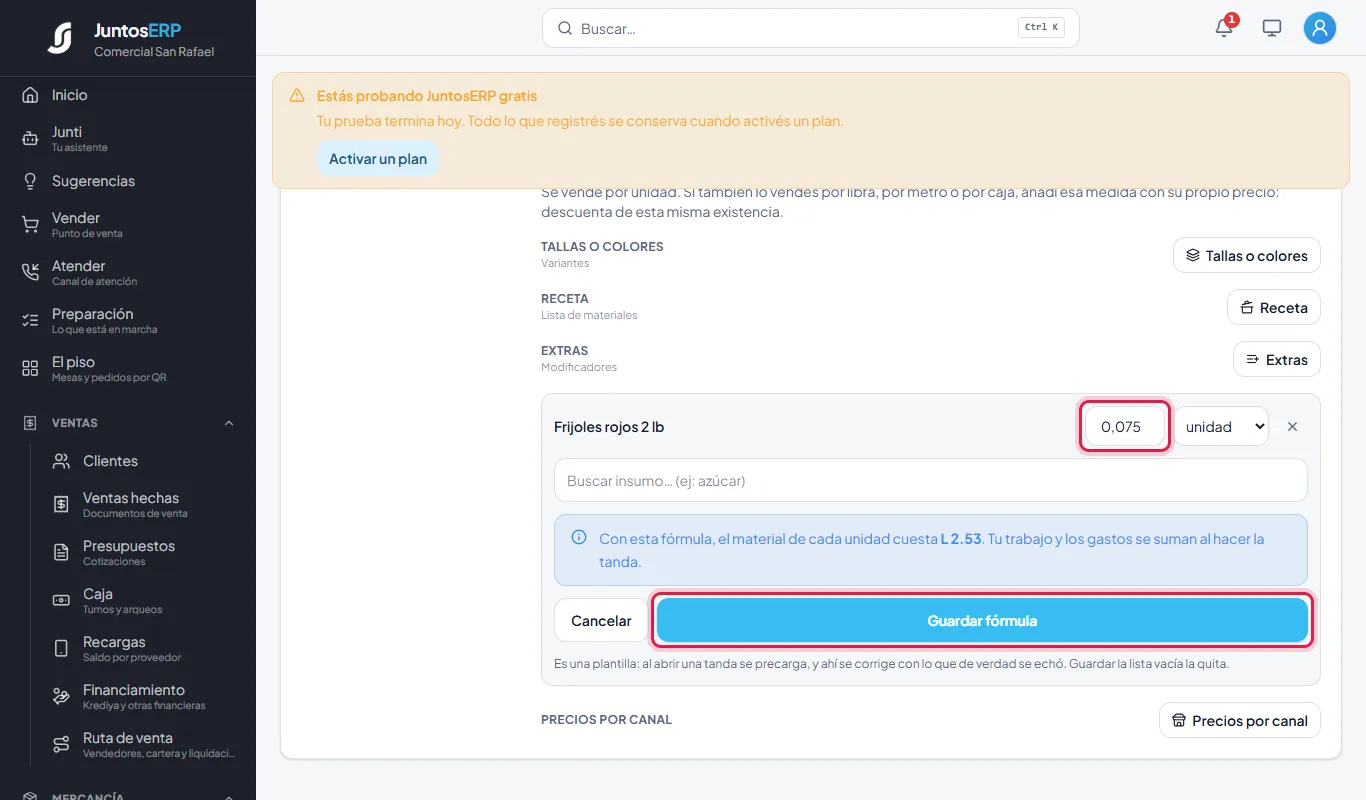This screenshot has width=1366, height=800.
Task: Click Activar un plan button
Action: pyautogui.click(x=378, y=159)
